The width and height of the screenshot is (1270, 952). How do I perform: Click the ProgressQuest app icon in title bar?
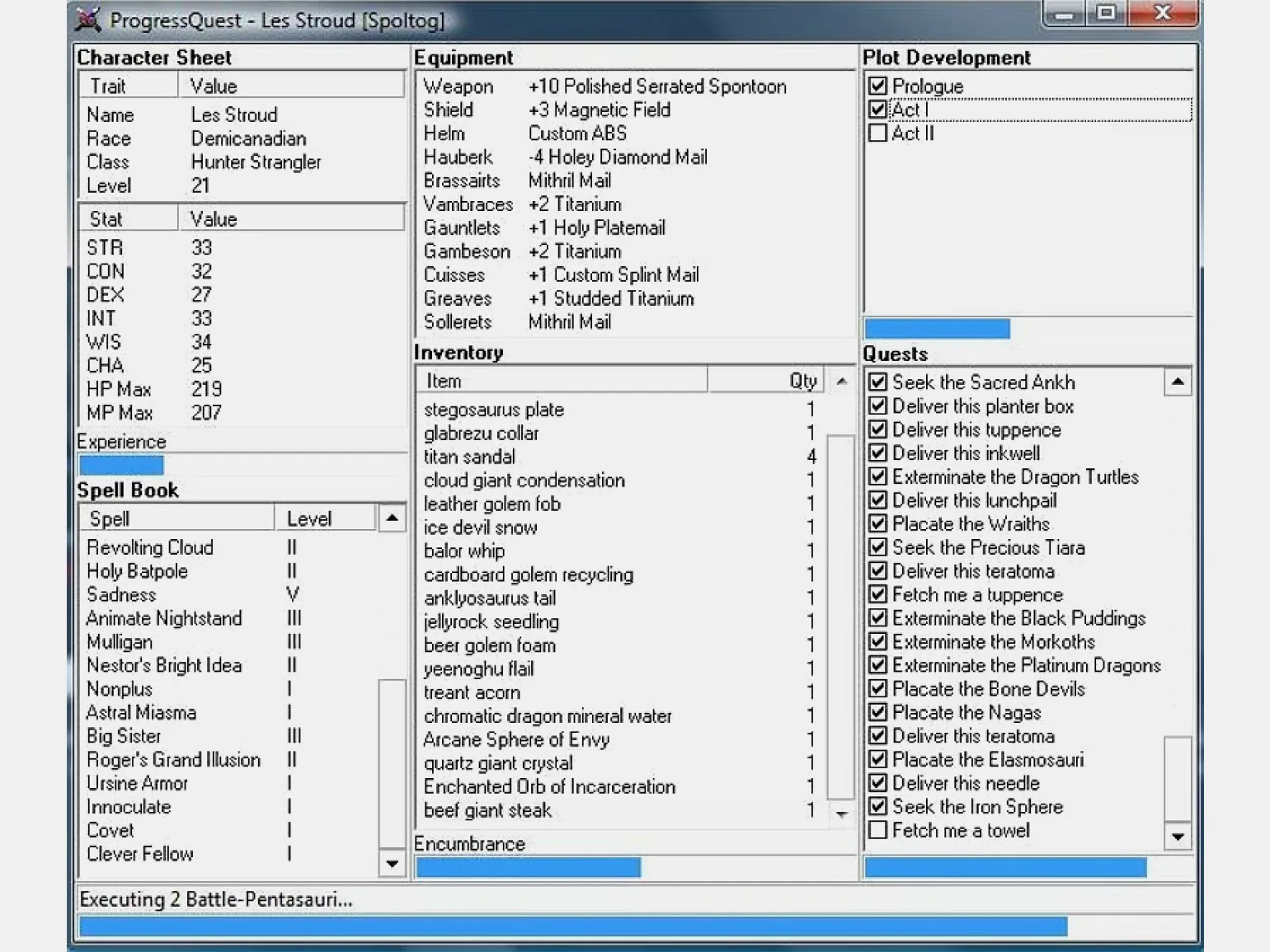(x=88, y=19)
